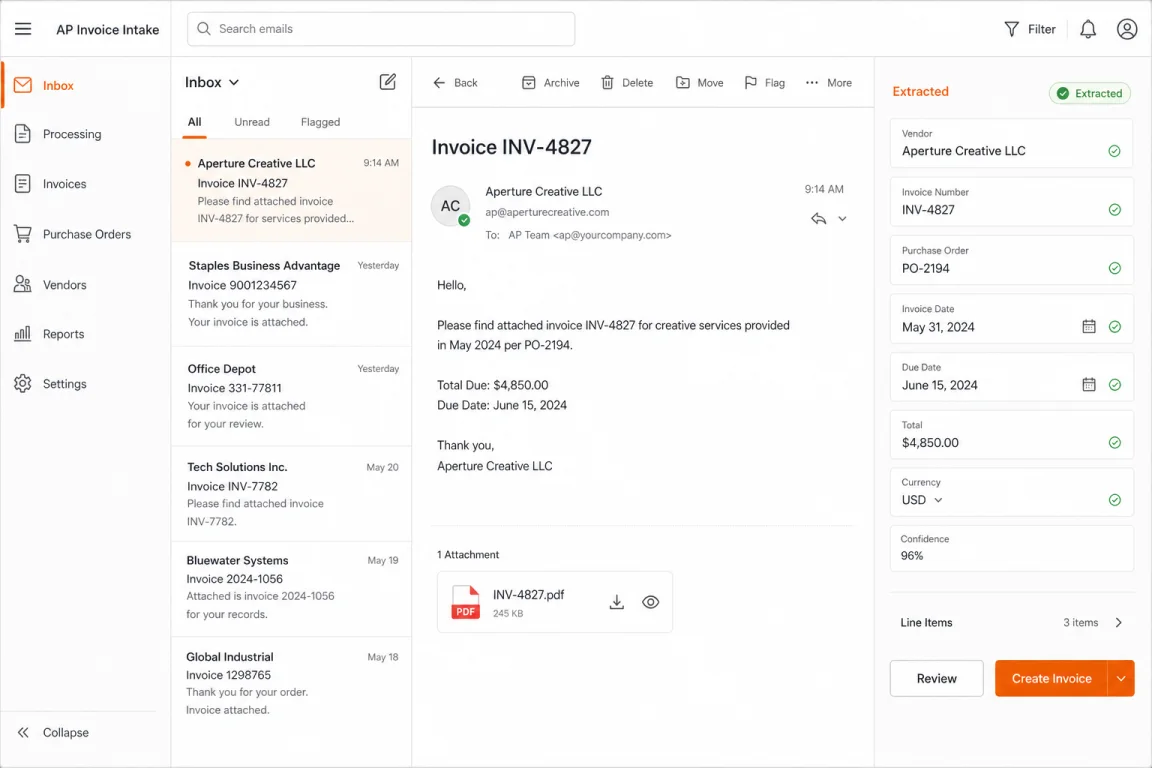Open the Inbox folder dropdown
This screenshot has width=1152, height=768.
[212, 82]
